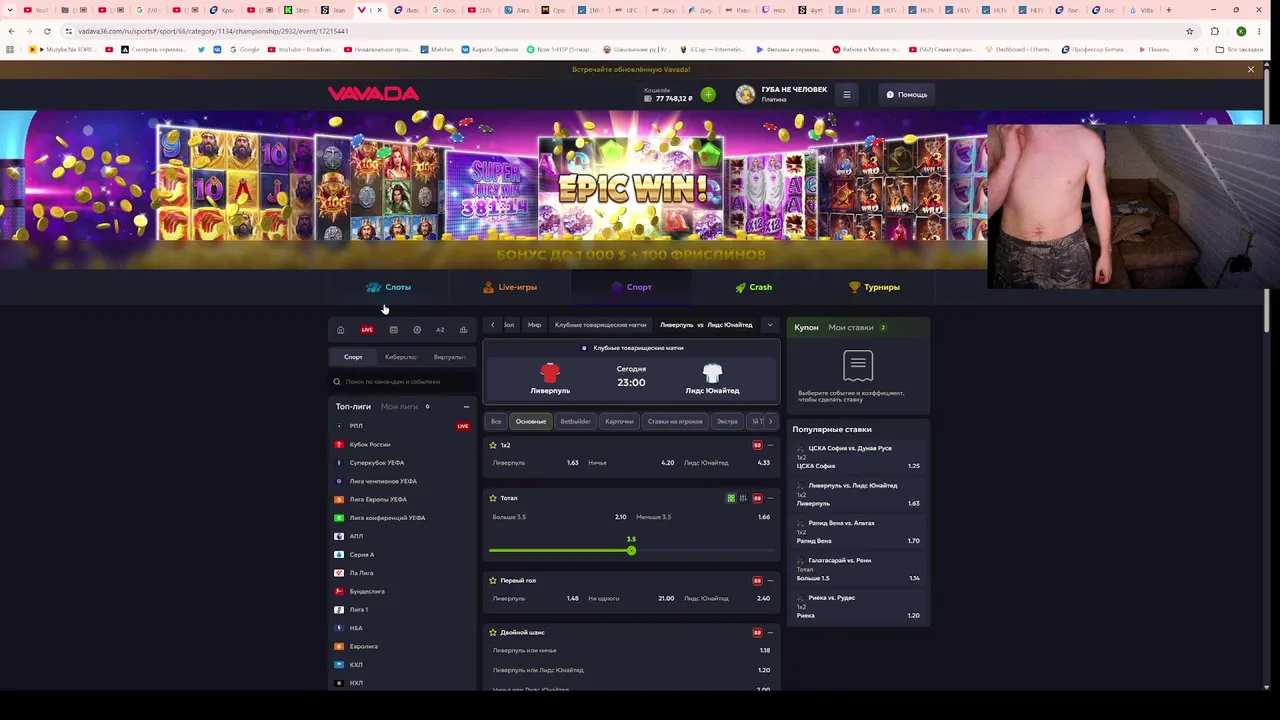This screenshot has height=720, width=1280.
Task: Select the Betbuilder market tab
Action: coord(575,421)
